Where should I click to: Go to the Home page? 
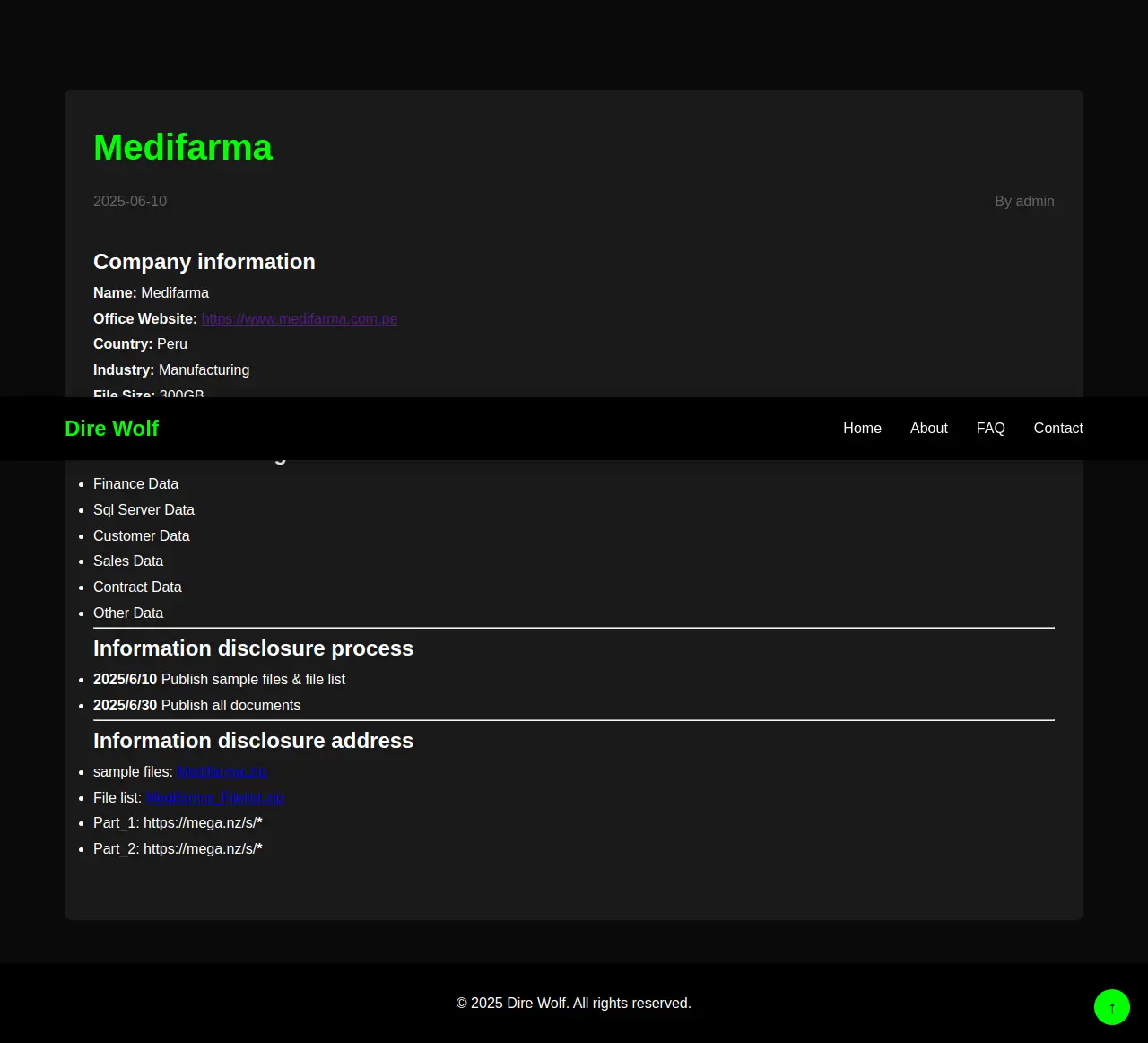point(862,429)
